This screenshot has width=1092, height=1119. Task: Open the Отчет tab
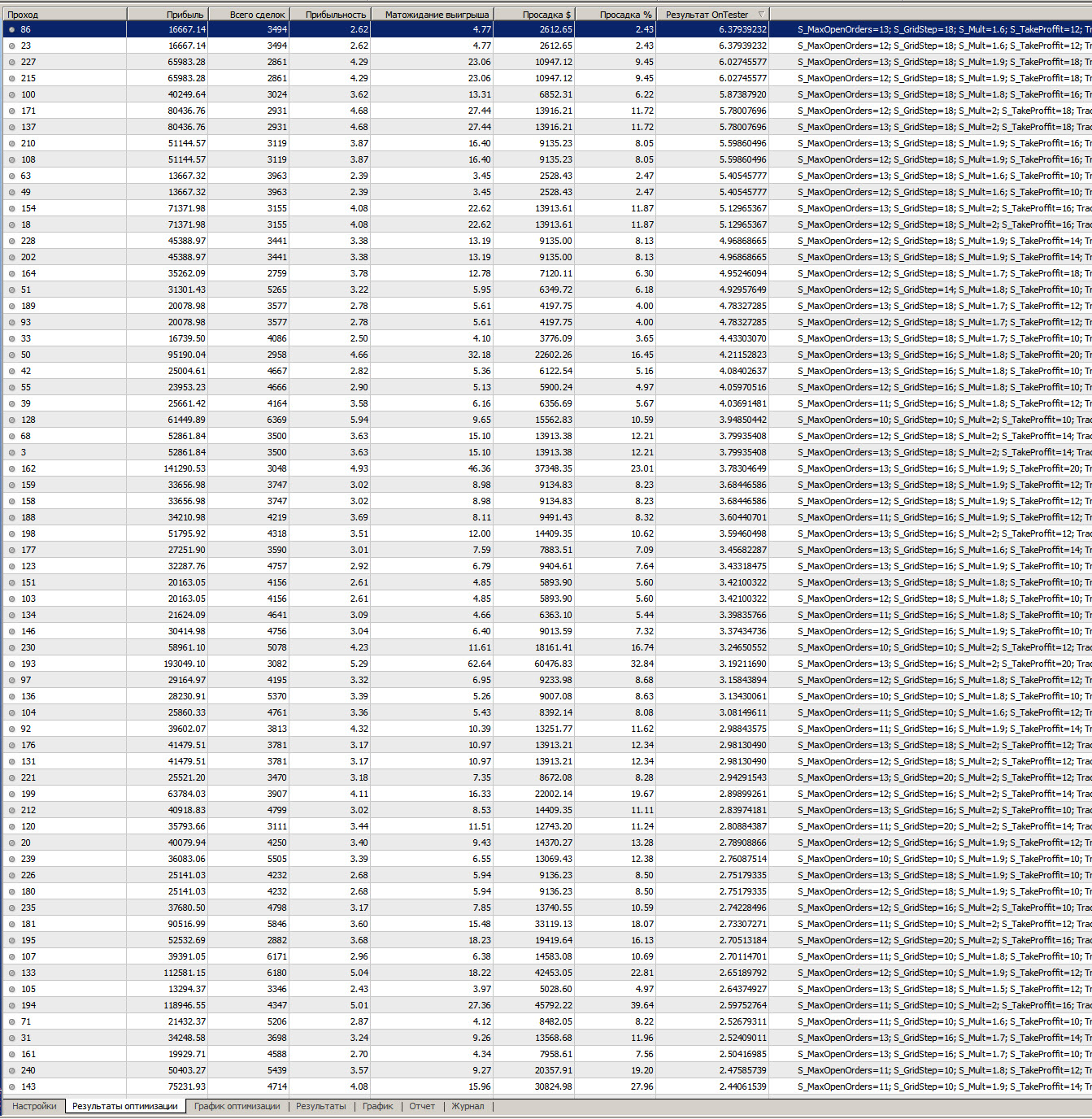coord(422,1106)
